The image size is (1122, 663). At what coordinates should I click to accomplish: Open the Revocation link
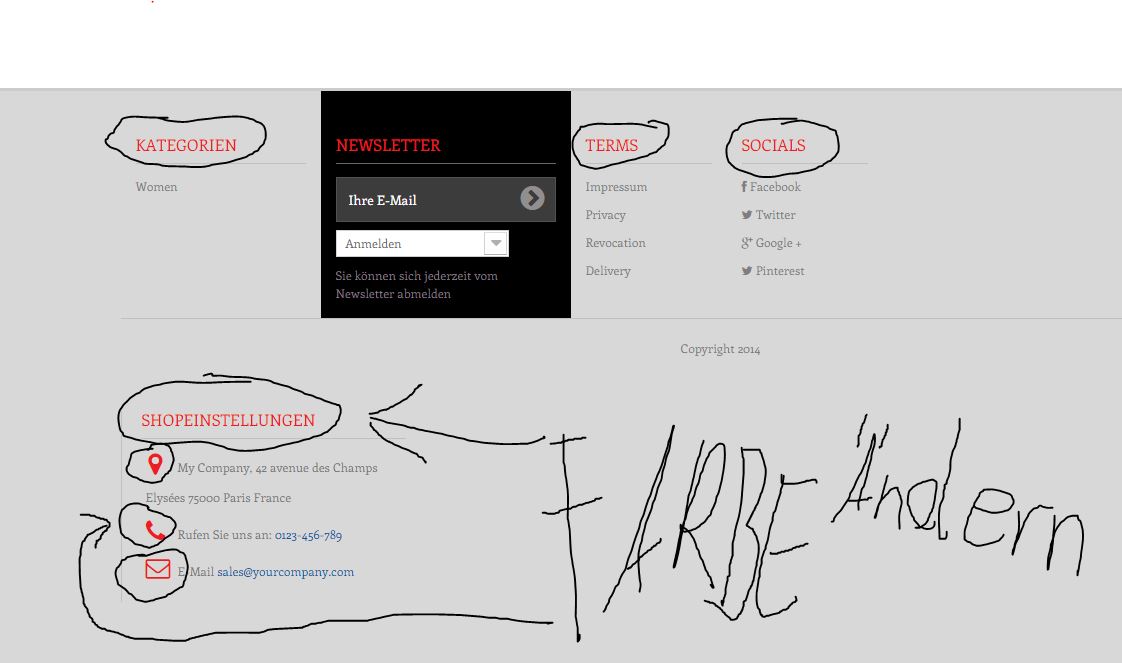615,243
